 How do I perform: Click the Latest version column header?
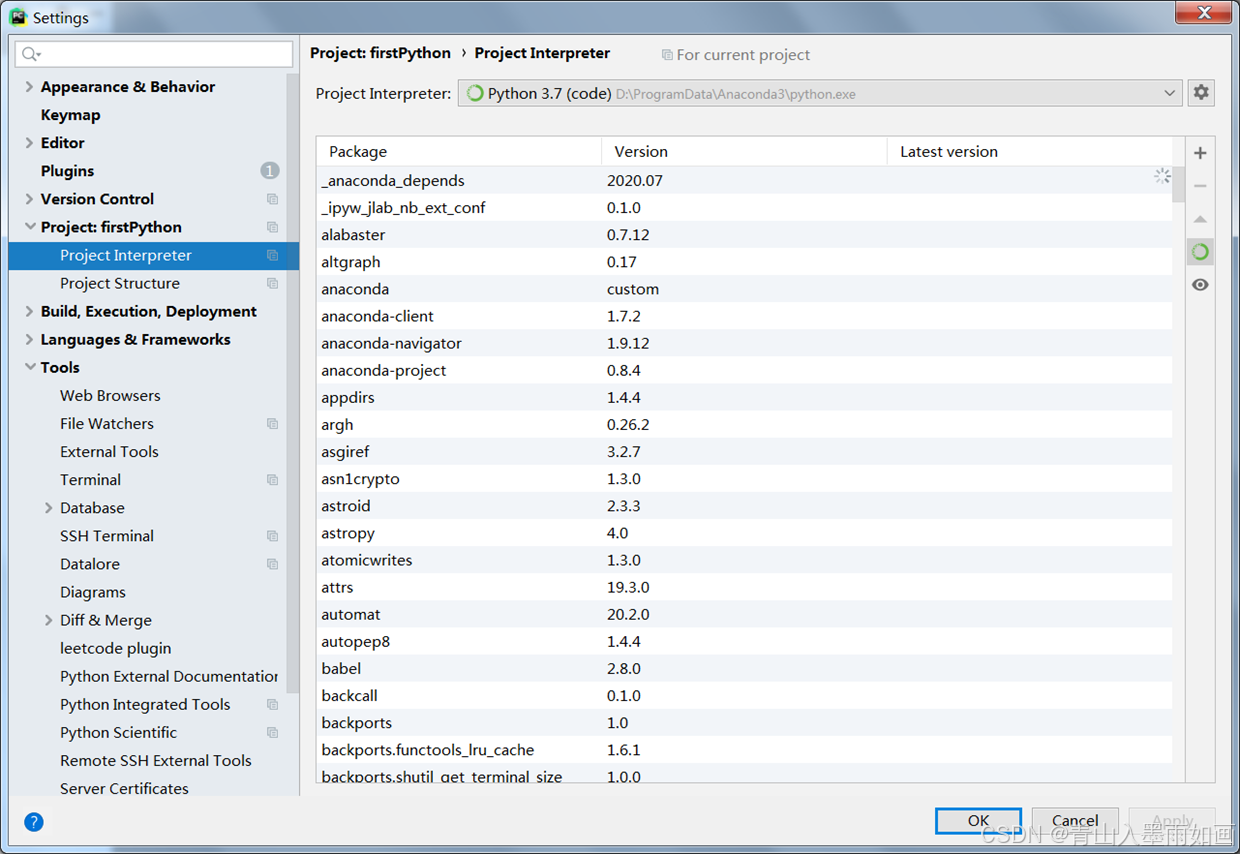[1030, 151]
